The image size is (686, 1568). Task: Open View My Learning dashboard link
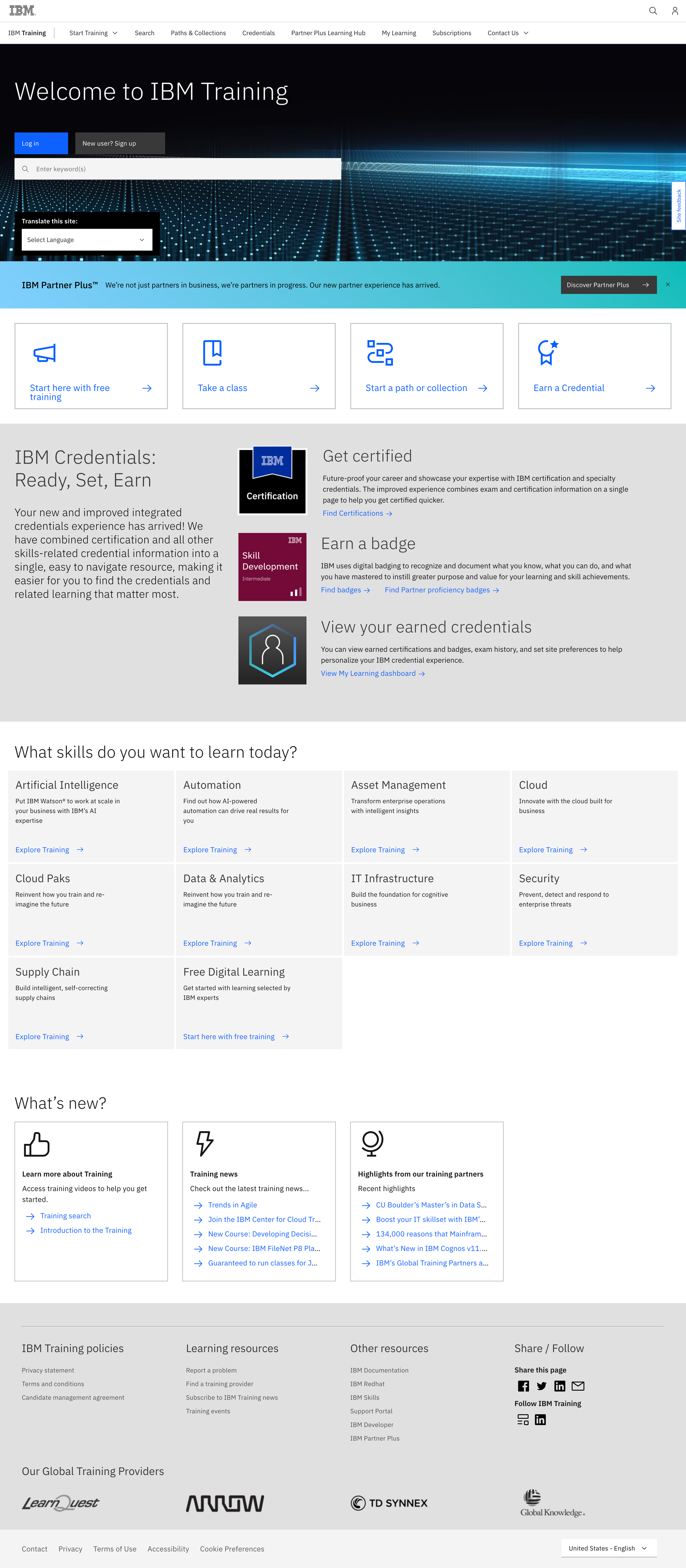coord(373,673)
